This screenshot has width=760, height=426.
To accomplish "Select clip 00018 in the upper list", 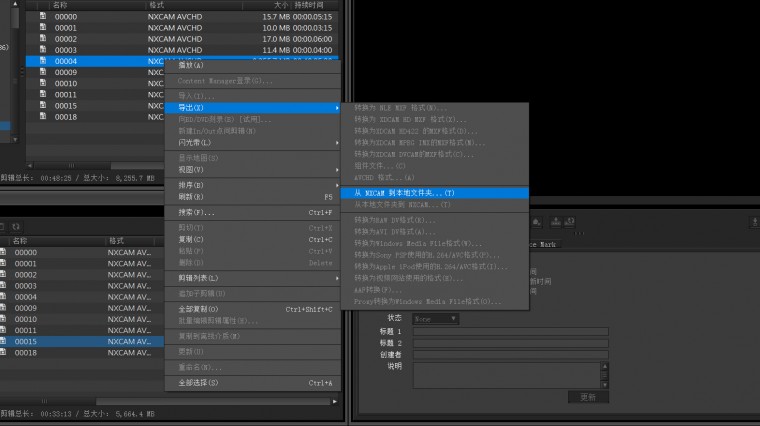I will 95,117.
